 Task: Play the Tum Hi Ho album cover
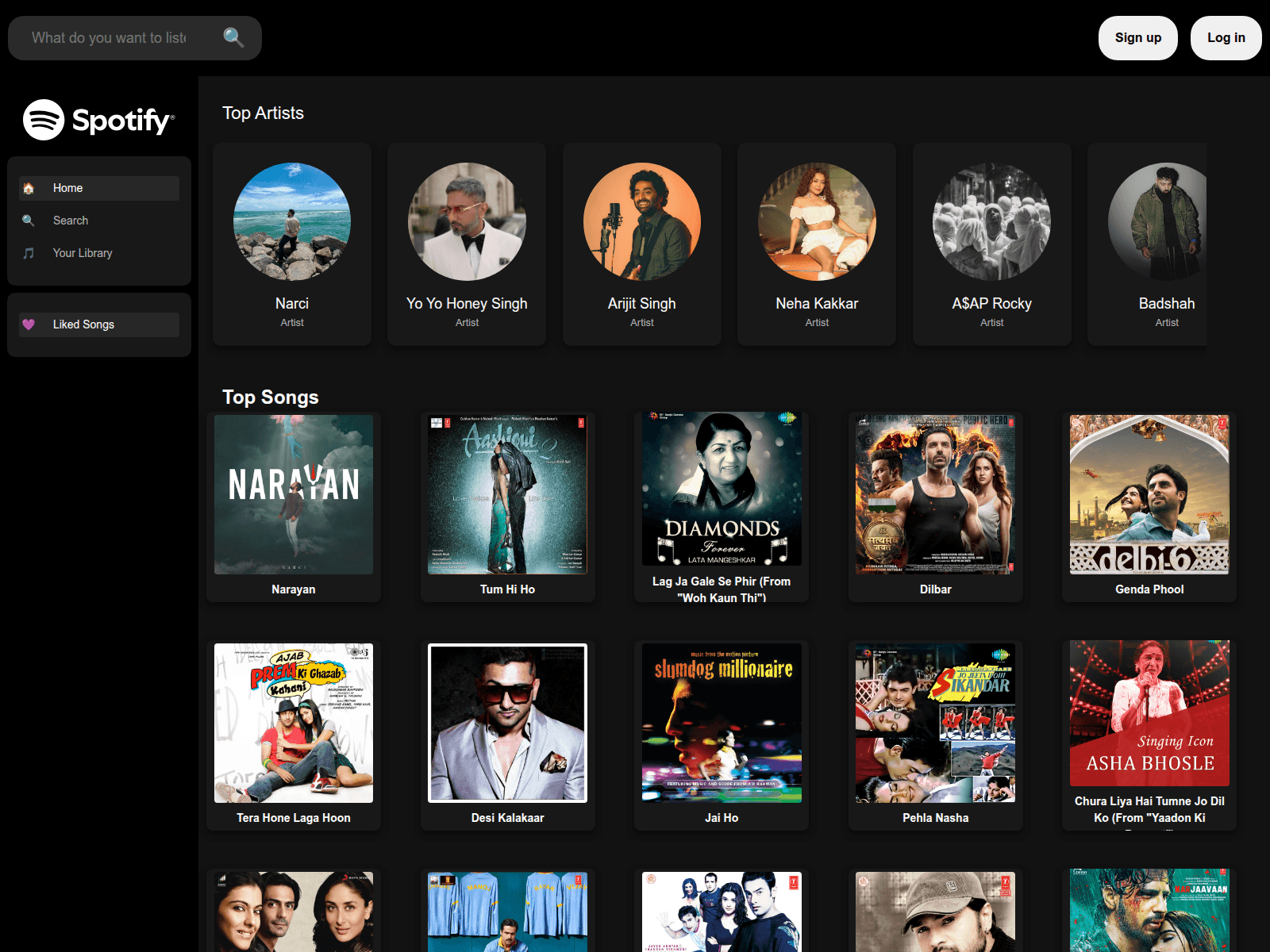coord(507,494)
